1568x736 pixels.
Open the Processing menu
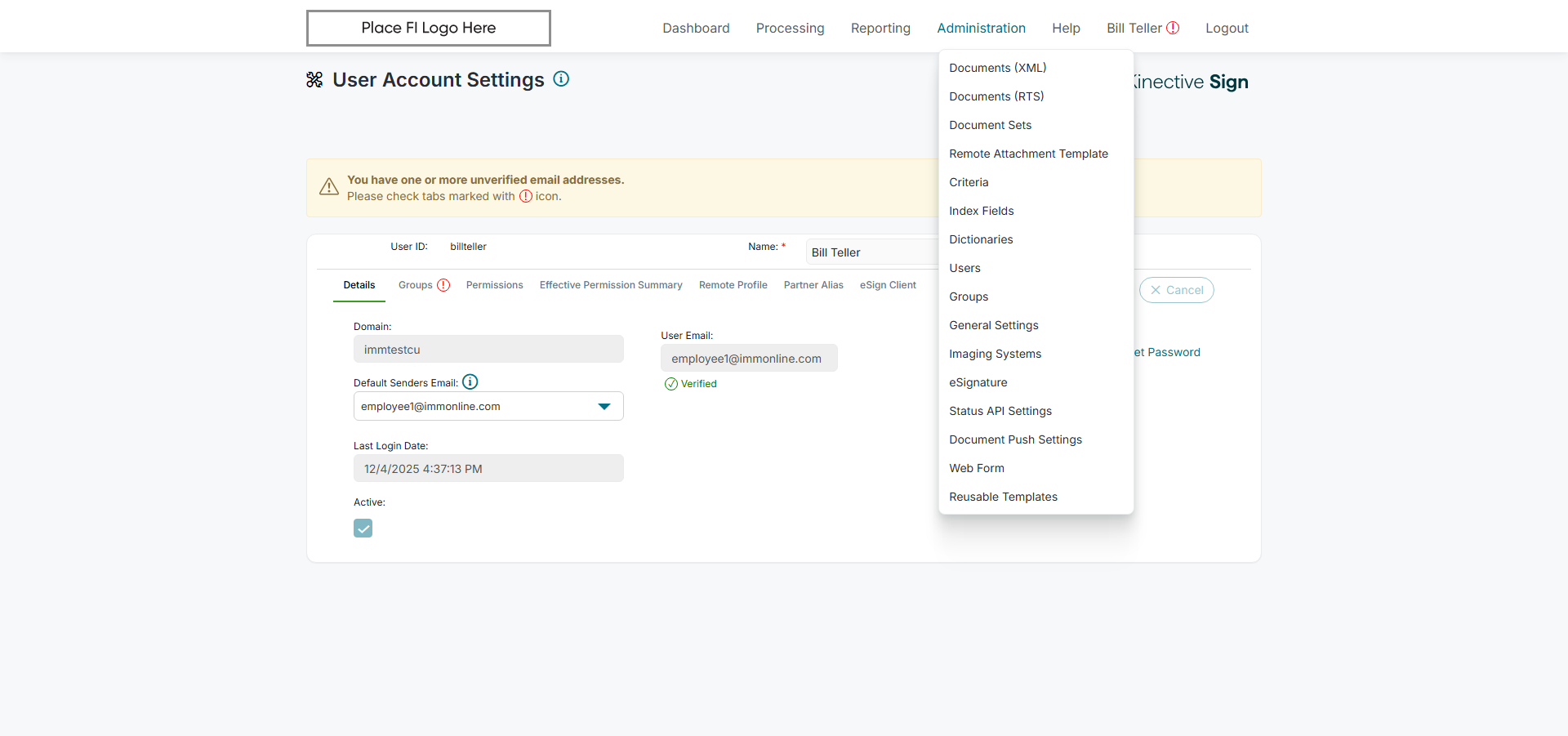(790, 28)
